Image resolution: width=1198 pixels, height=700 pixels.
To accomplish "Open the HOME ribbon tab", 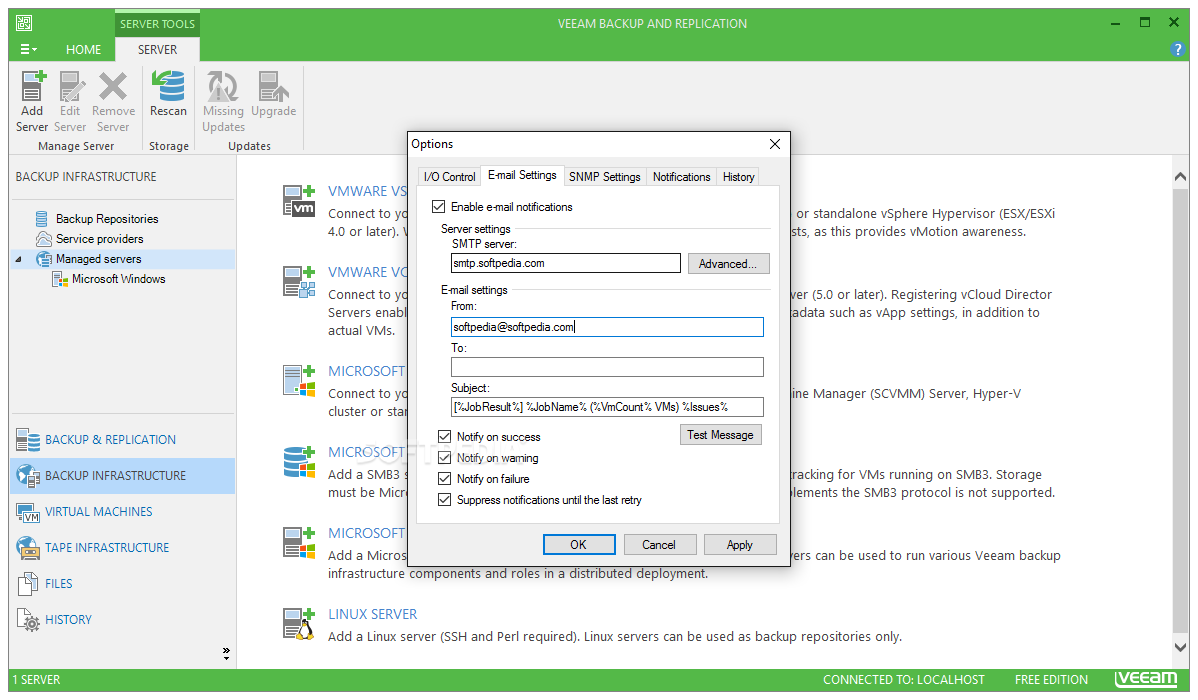I will coord(83,50).
